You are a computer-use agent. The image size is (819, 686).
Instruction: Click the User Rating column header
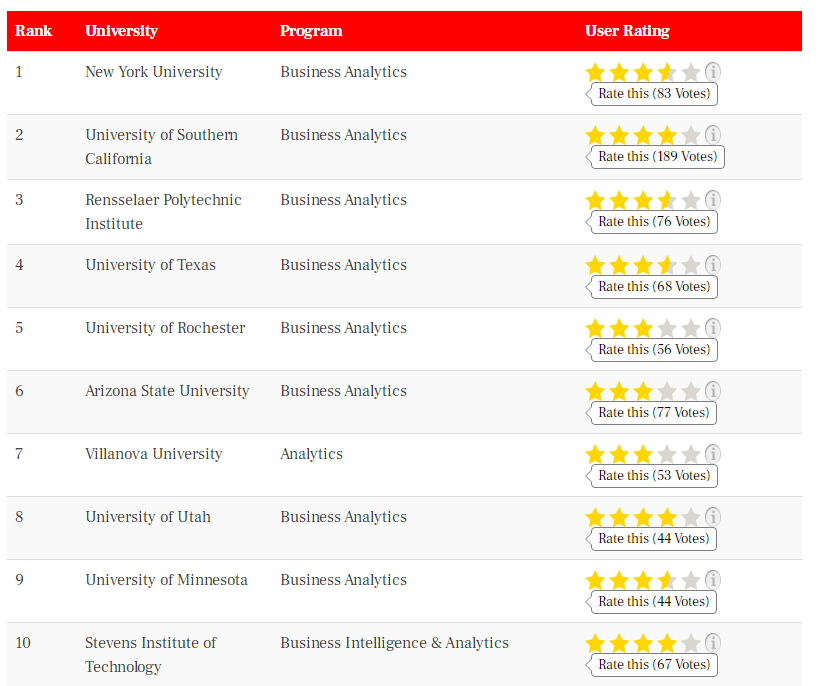click(x=627, y=31)
